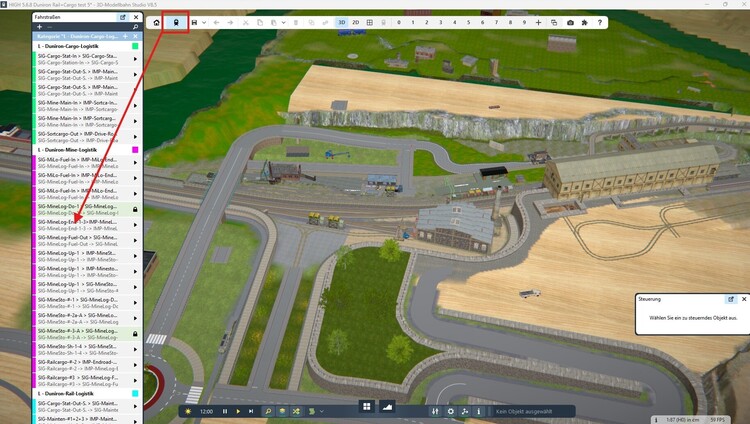Click the help question mark icon
Screen dimensions: 750x424
pos(601,22)
